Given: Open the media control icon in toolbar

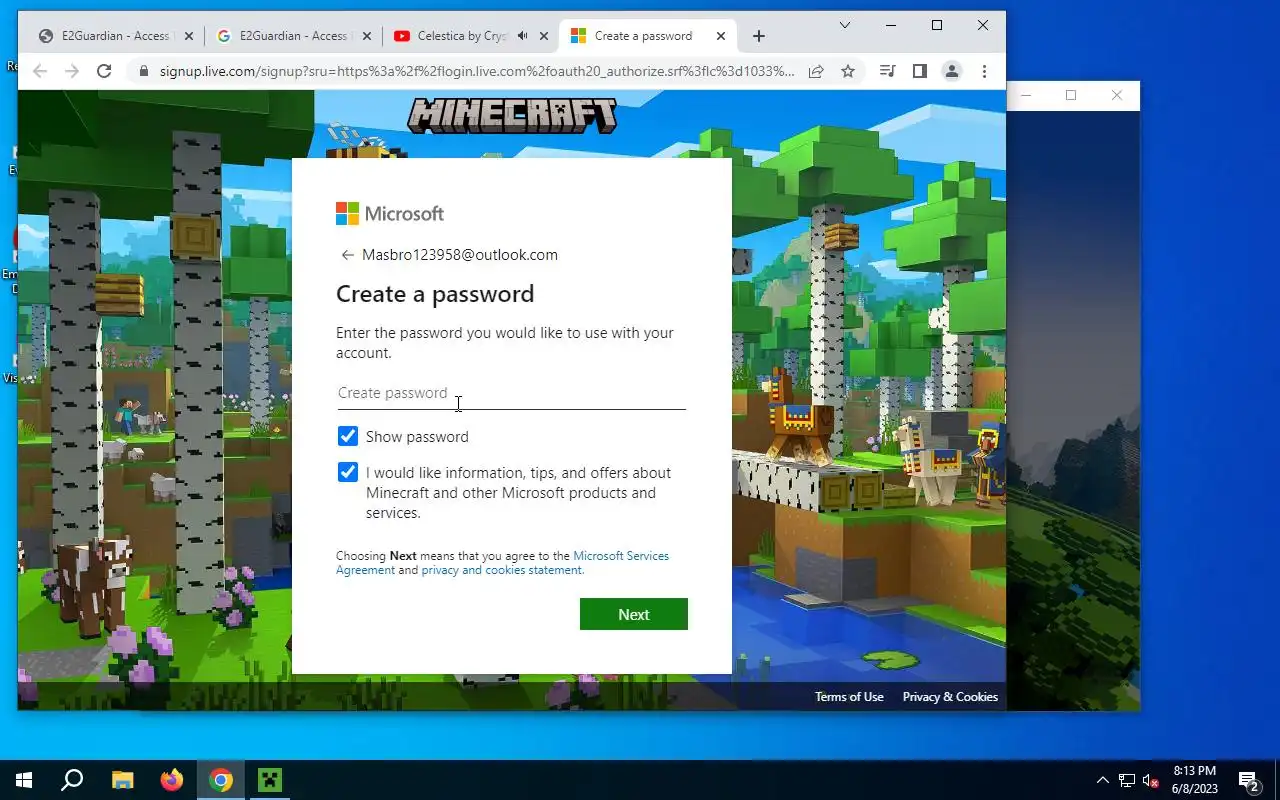Looking at the screenshot, I should 887,71.
